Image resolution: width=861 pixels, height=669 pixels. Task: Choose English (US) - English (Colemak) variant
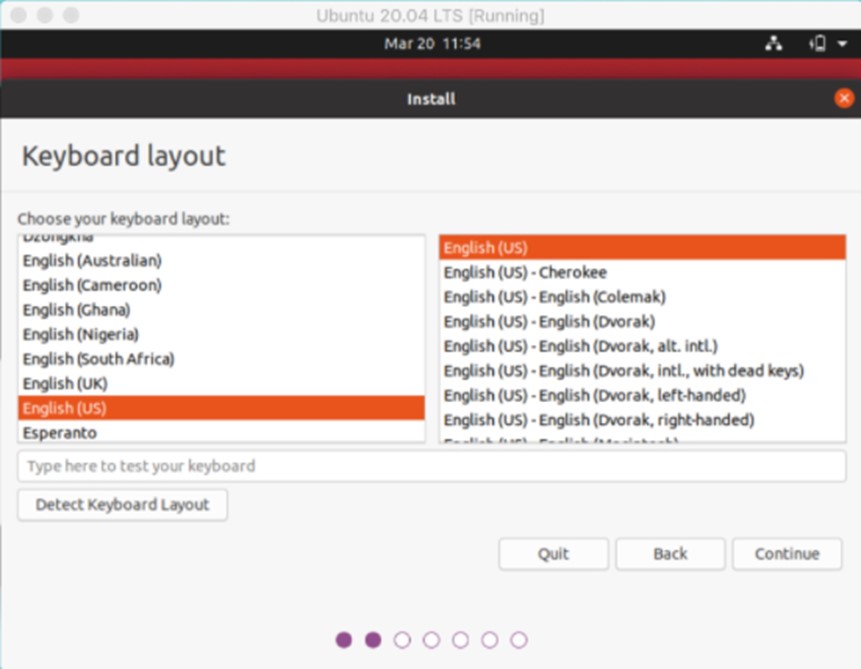coord(642,297)
